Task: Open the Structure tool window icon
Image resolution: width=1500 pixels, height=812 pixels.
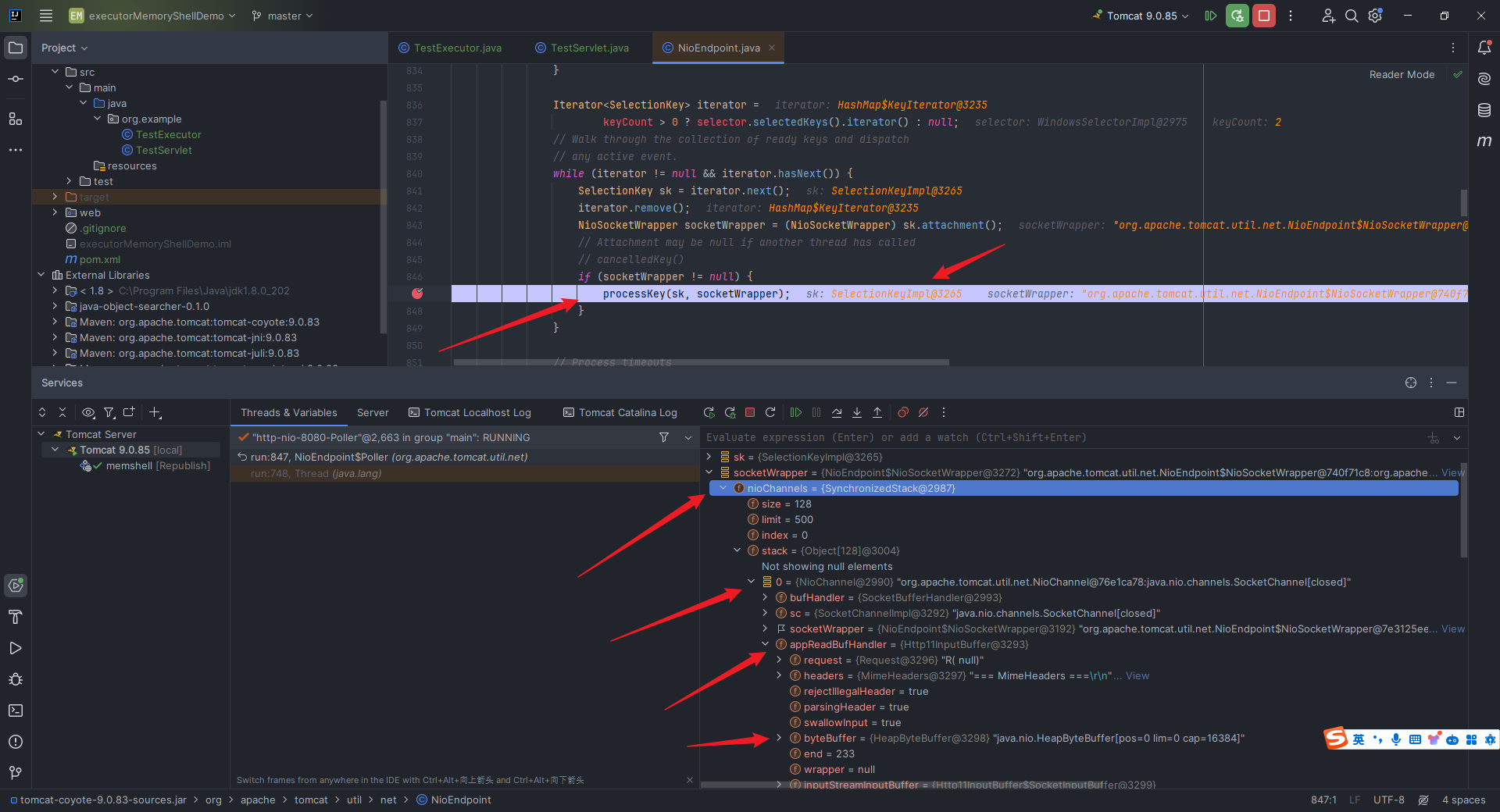Action: click(16, 119)
